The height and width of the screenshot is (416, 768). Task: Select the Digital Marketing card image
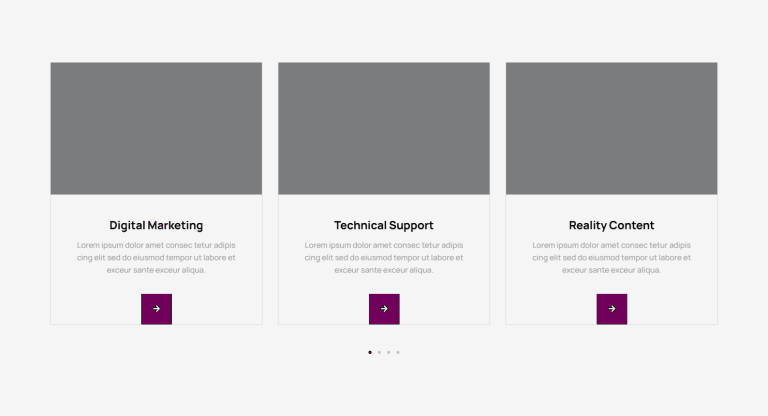point(156,128)
